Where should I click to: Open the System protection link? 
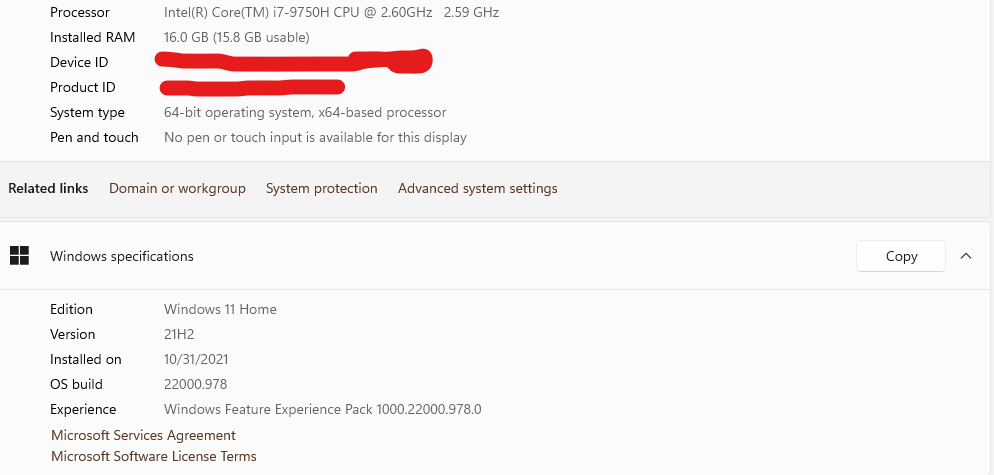tap(321, 188)
